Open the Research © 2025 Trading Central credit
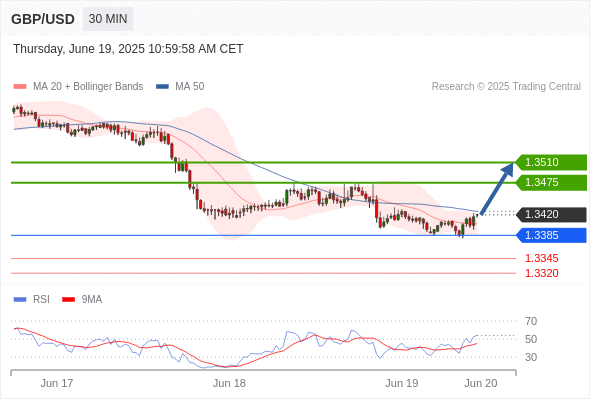 [x=506, y=87]
